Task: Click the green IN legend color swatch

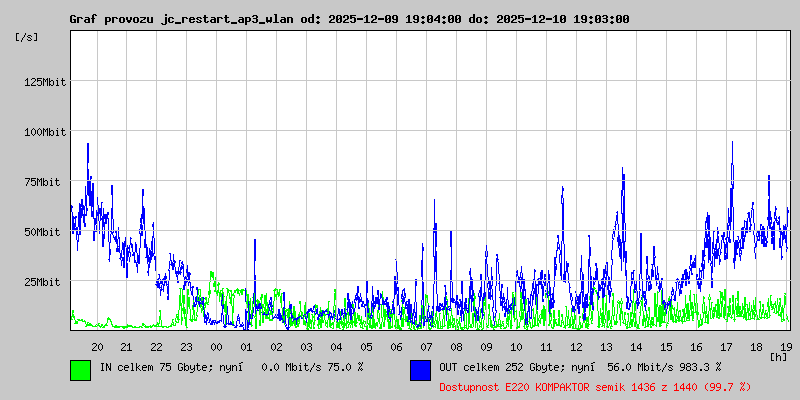Action: [x=80, y=369]
